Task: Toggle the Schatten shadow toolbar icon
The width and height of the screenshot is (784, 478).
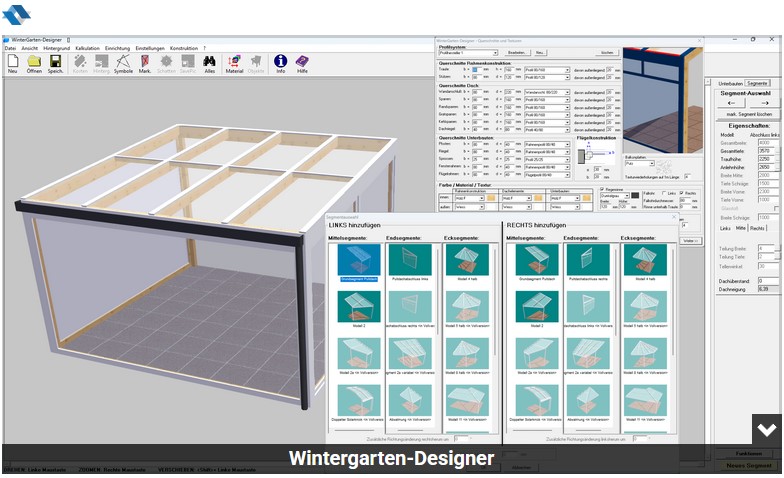Action: coord(166,64)
